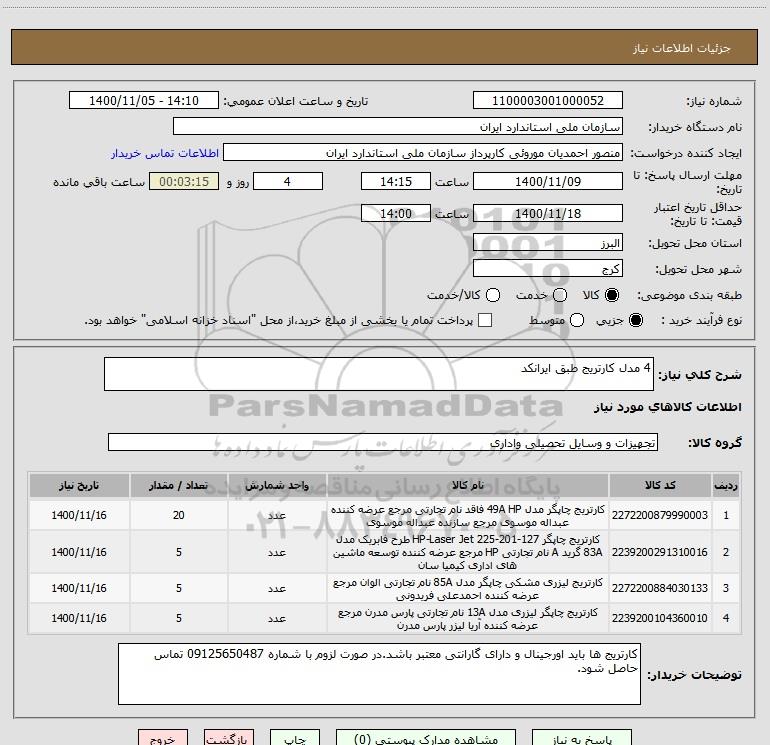Toggle the اسناد خزانه اسلامی payment checkbox
770x745 pixels.
pyautogui.click(x=485, y=320)
